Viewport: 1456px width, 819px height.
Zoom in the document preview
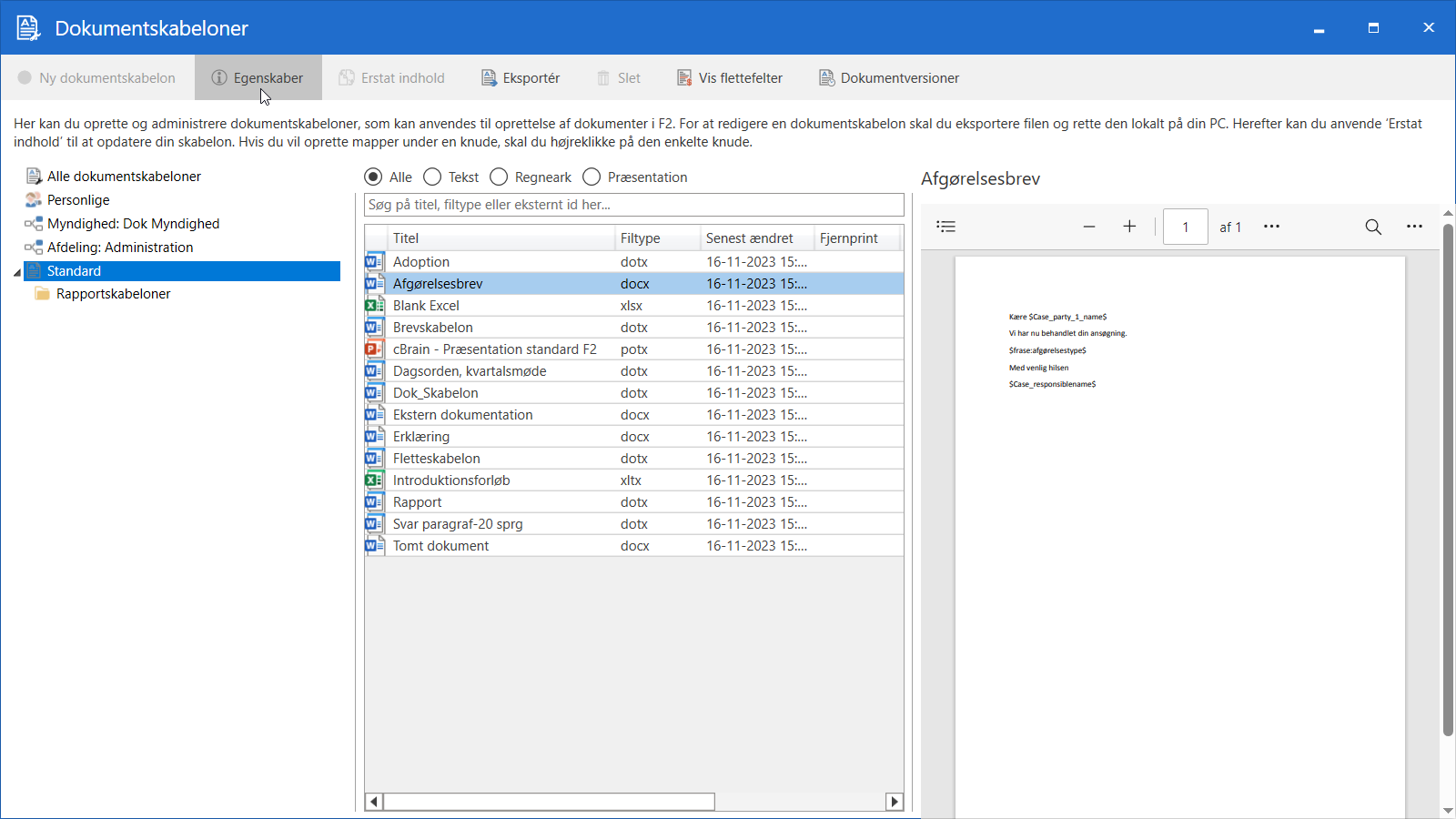1129,227
